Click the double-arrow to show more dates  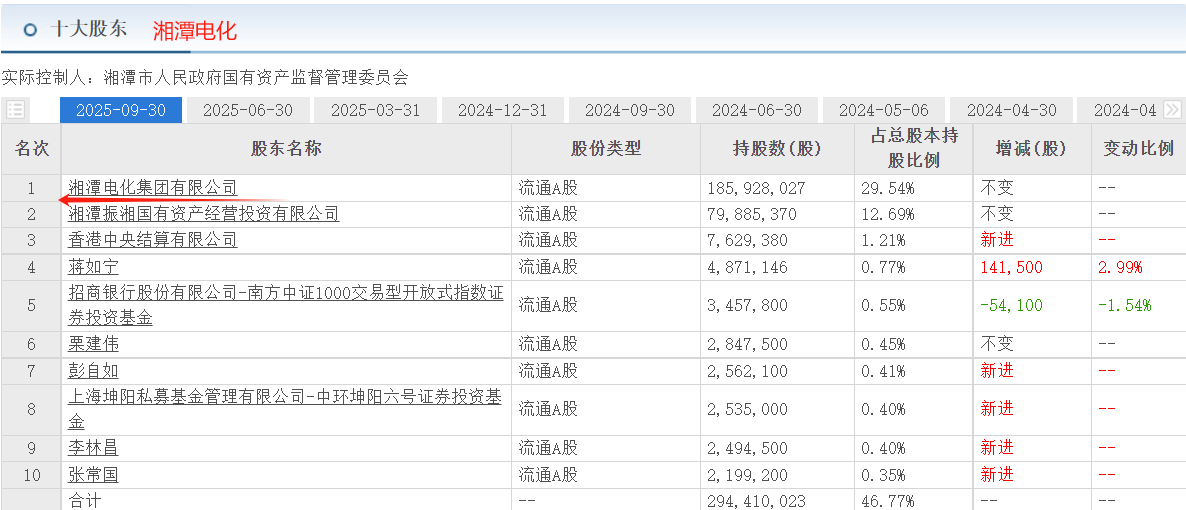click(x=1172, y=110)
